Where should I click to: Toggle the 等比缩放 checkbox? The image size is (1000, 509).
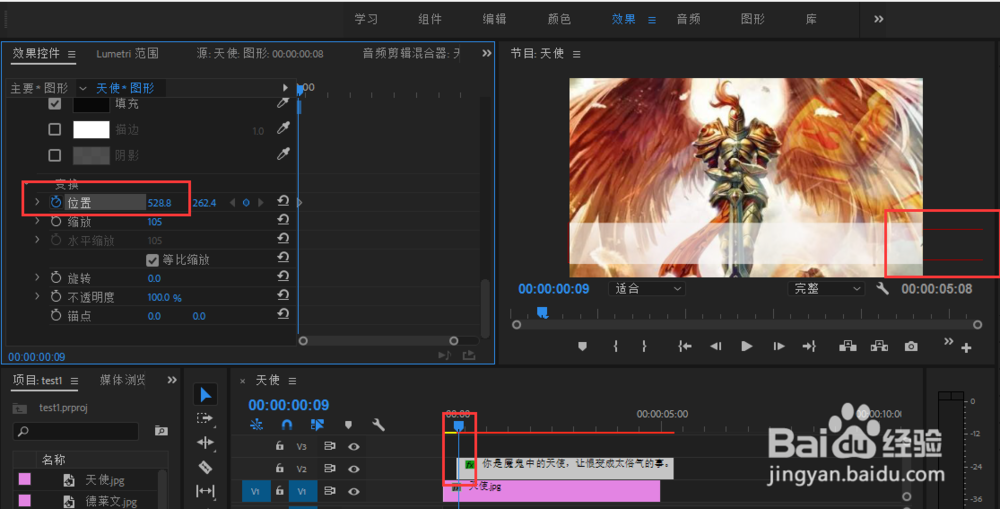[152, 260]
